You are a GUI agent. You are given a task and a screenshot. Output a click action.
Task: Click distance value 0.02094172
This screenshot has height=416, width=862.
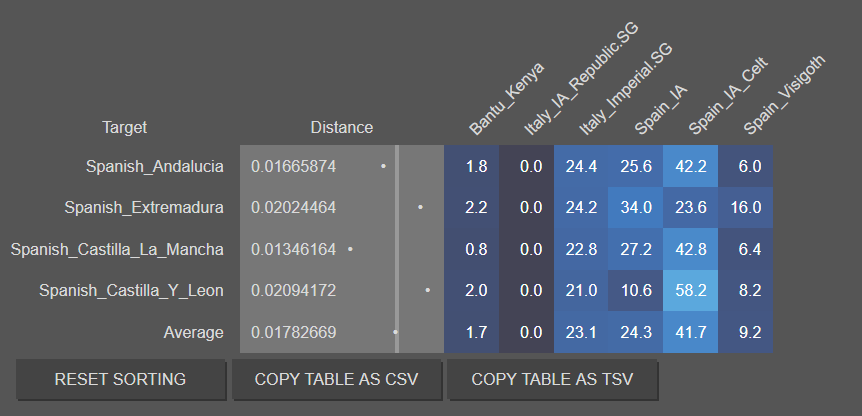tap(294, 291)
